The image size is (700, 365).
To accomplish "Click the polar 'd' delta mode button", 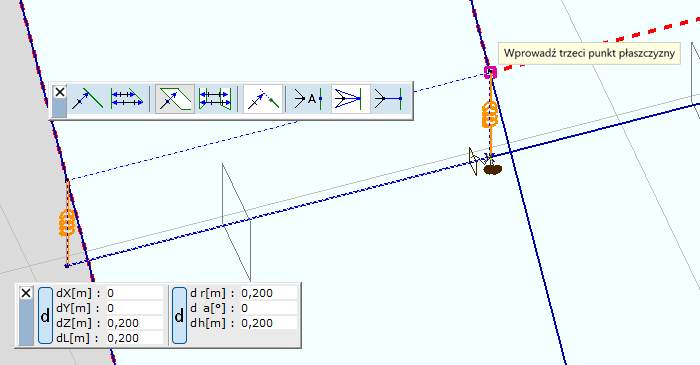I will point(179,316).
